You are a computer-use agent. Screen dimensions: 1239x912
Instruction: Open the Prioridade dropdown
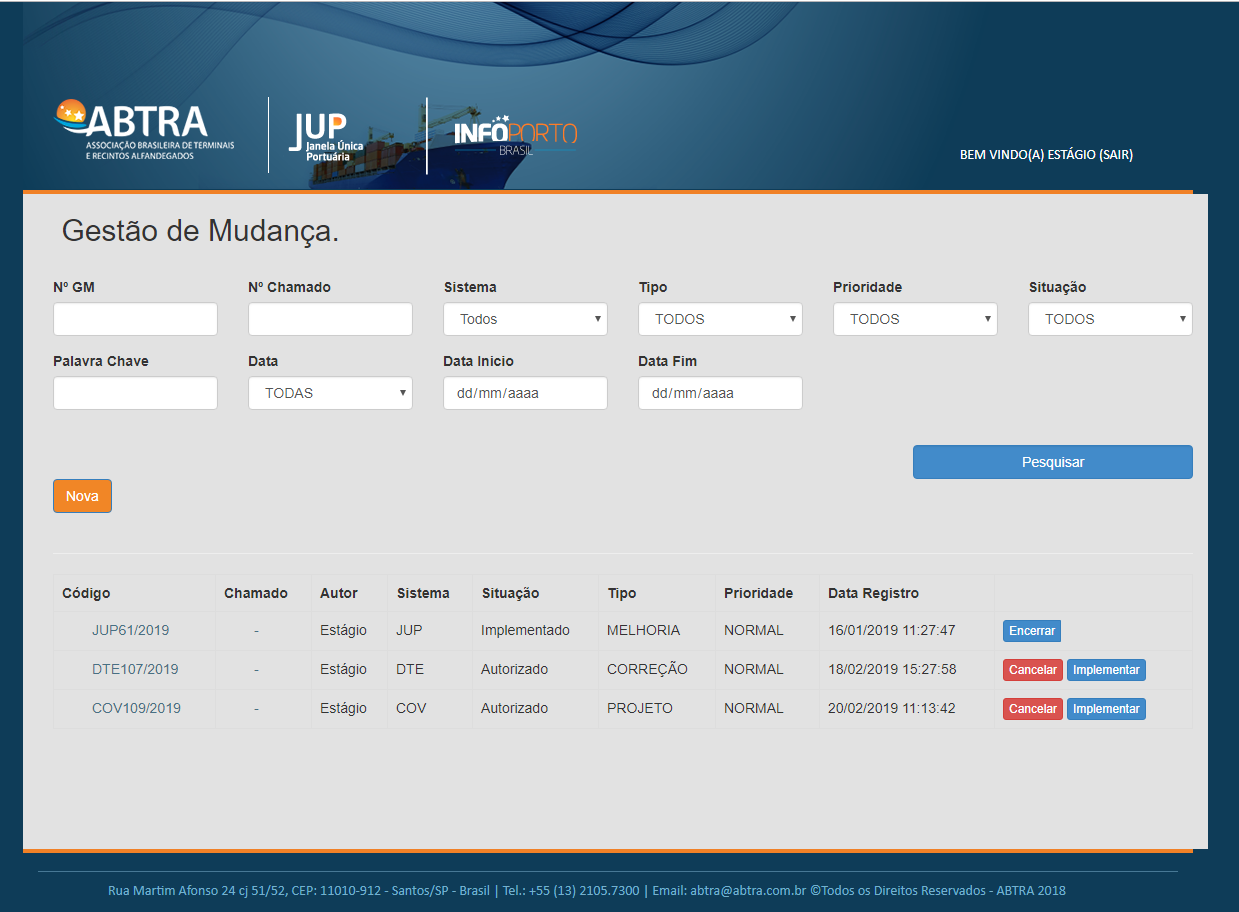pyautogui.click(x=914, y=318)
